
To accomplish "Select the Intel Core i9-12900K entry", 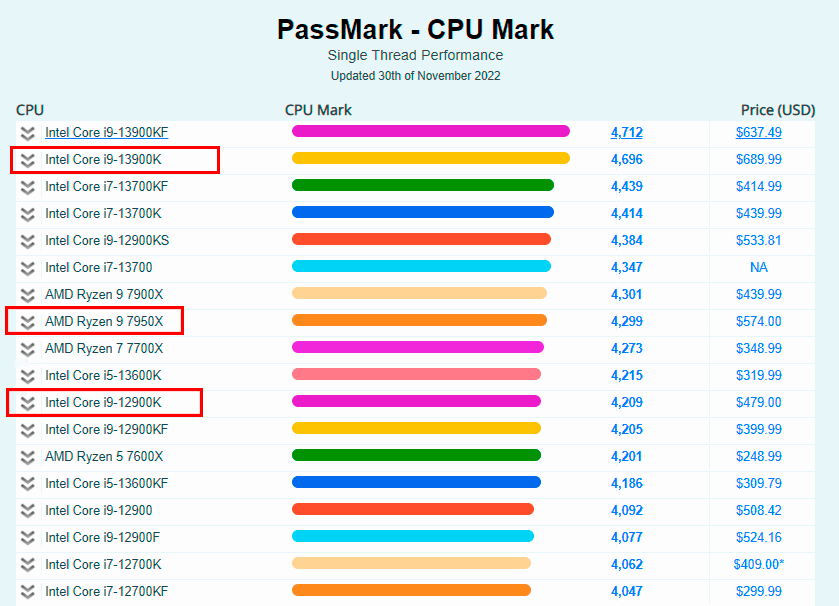I will click(x=101, y=401).
